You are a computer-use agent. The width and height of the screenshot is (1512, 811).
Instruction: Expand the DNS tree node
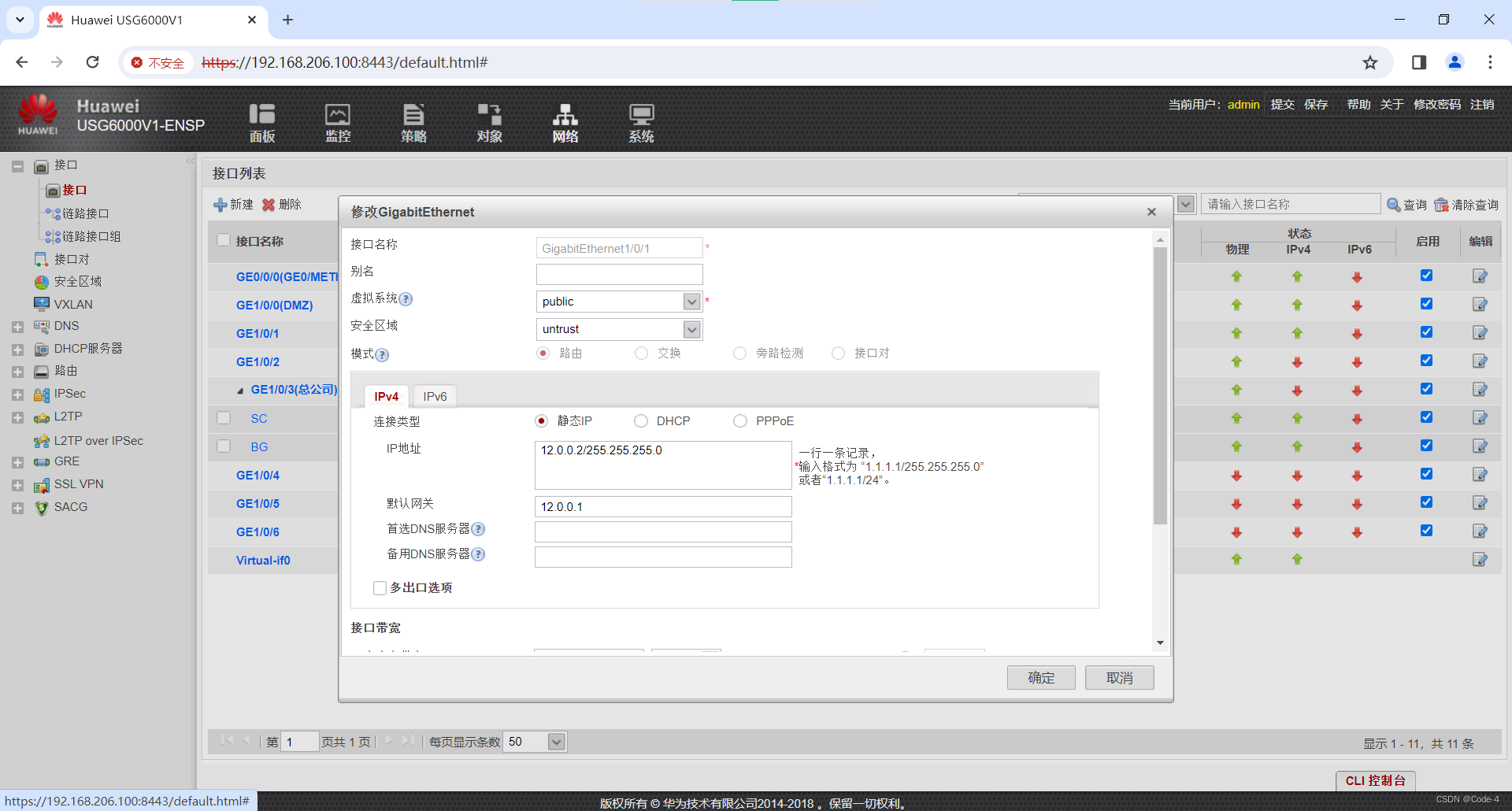click(17, 327)
